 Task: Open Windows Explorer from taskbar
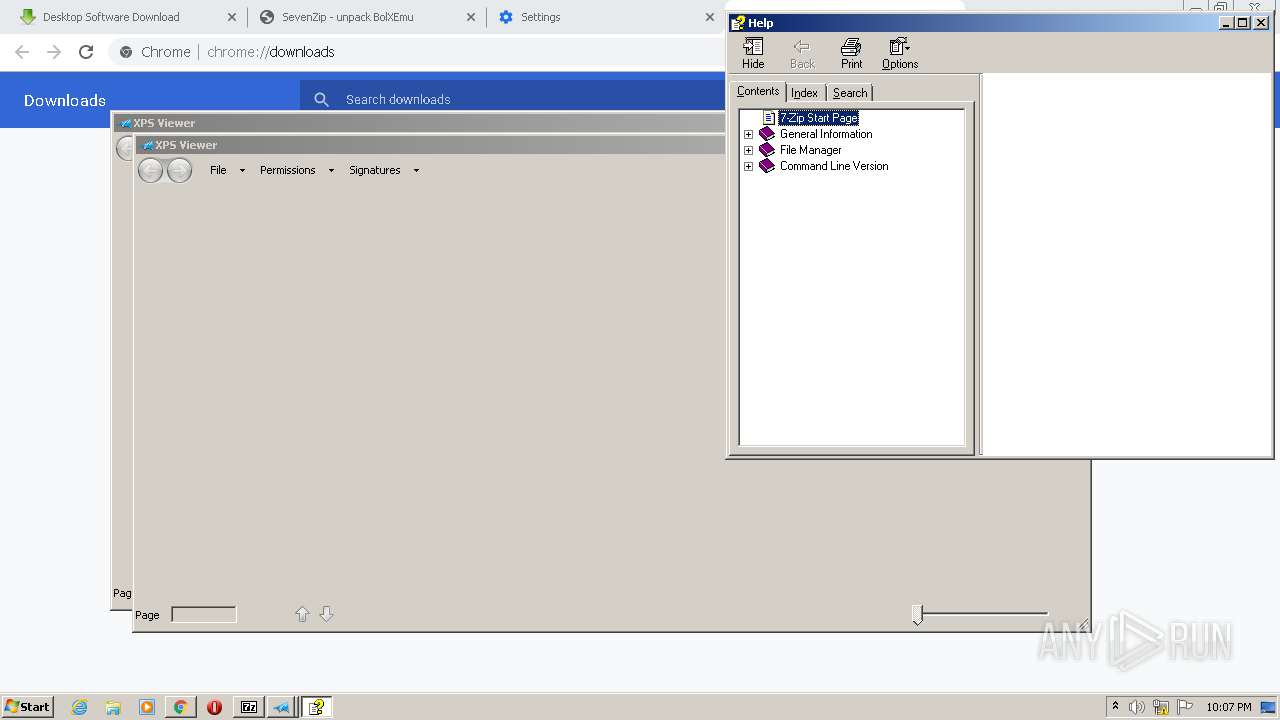(113, 707)
